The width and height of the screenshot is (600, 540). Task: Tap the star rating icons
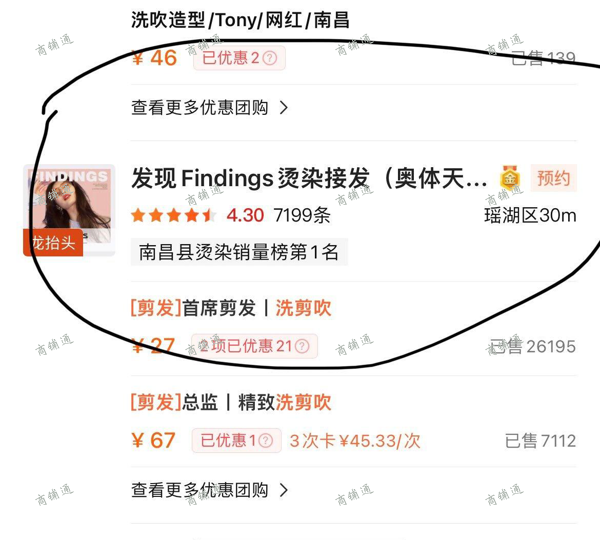click(174, 215)
